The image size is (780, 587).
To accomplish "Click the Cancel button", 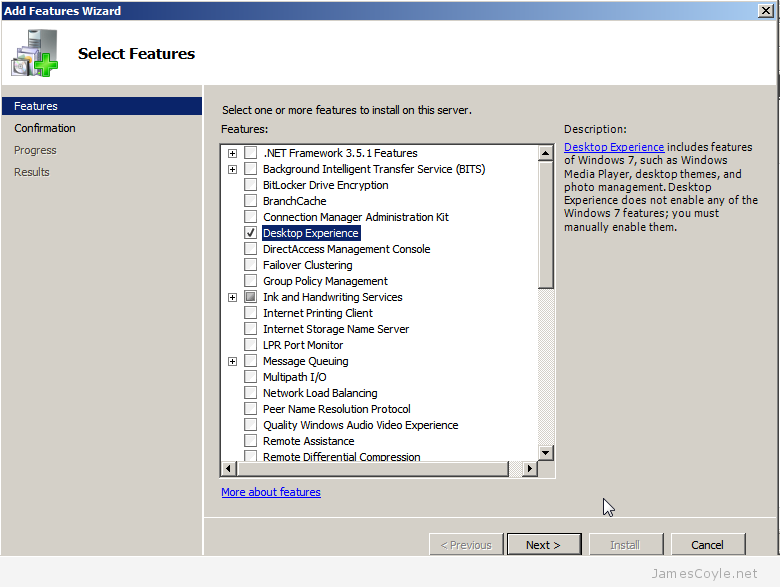I will 707,545.
